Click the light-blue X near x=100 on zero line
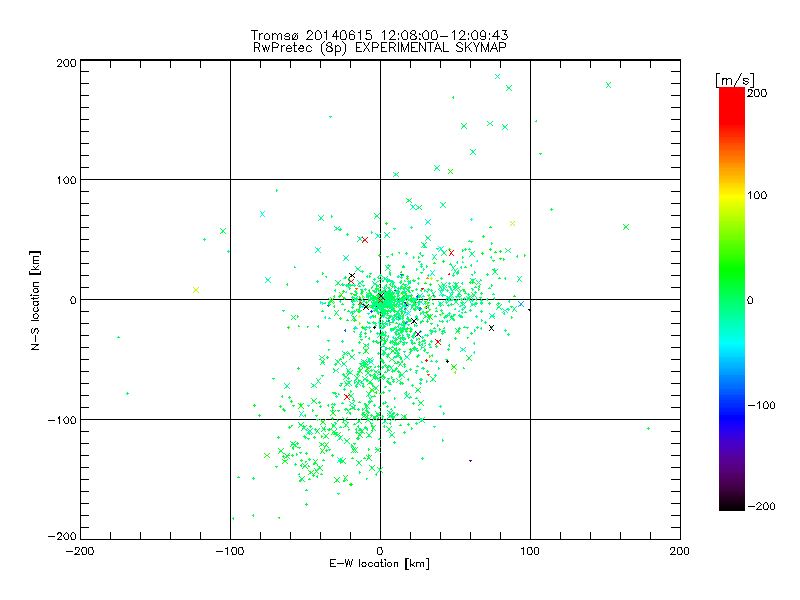 point(521,304)
